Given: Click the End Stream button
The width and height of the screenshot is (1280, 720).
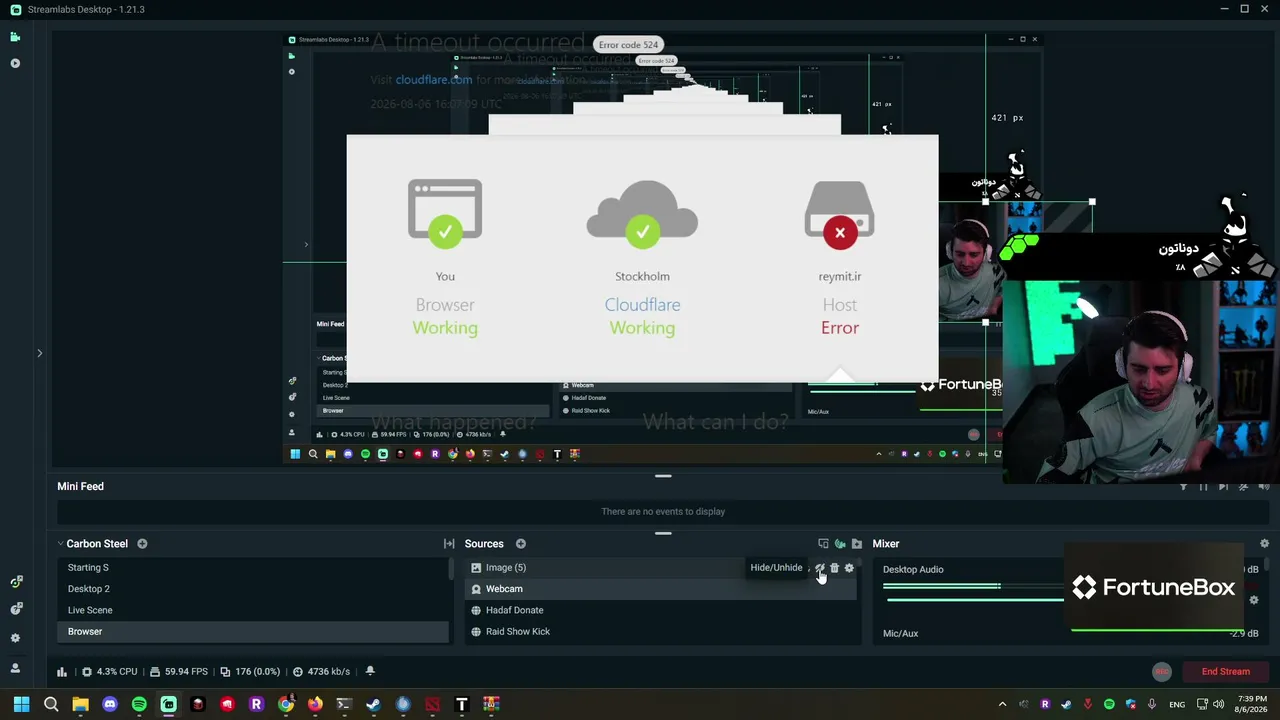Looking at the screenshot, I should [1226, 672].
